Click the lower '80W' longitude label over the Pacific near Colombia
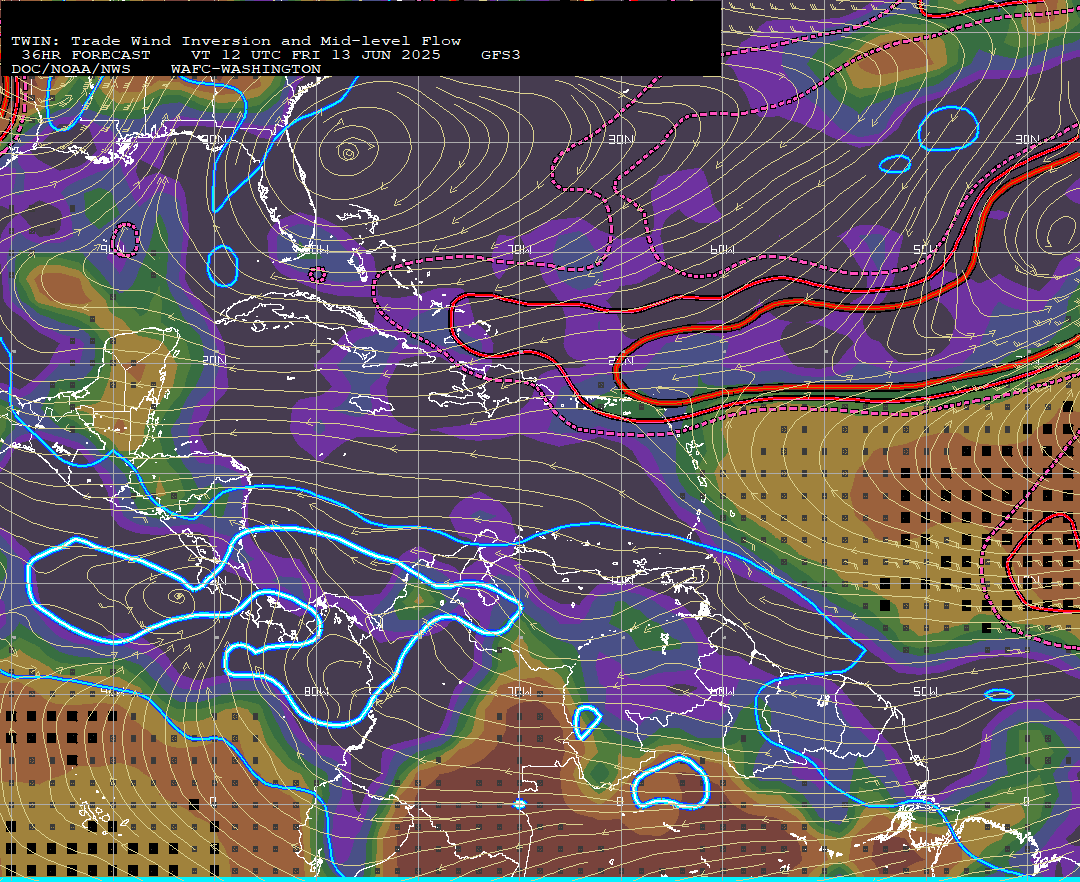 click(x=315, y=691)
